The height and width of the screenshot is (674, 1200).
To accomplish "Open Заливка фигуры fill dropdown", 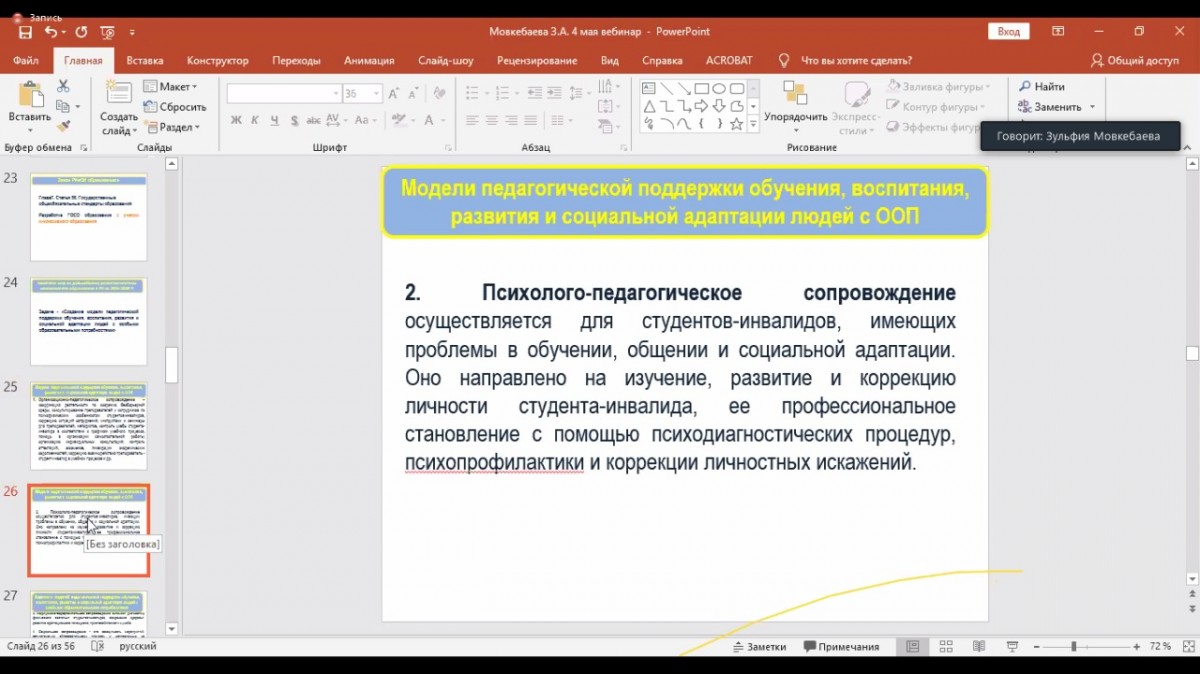I will [x=936, y=87].
